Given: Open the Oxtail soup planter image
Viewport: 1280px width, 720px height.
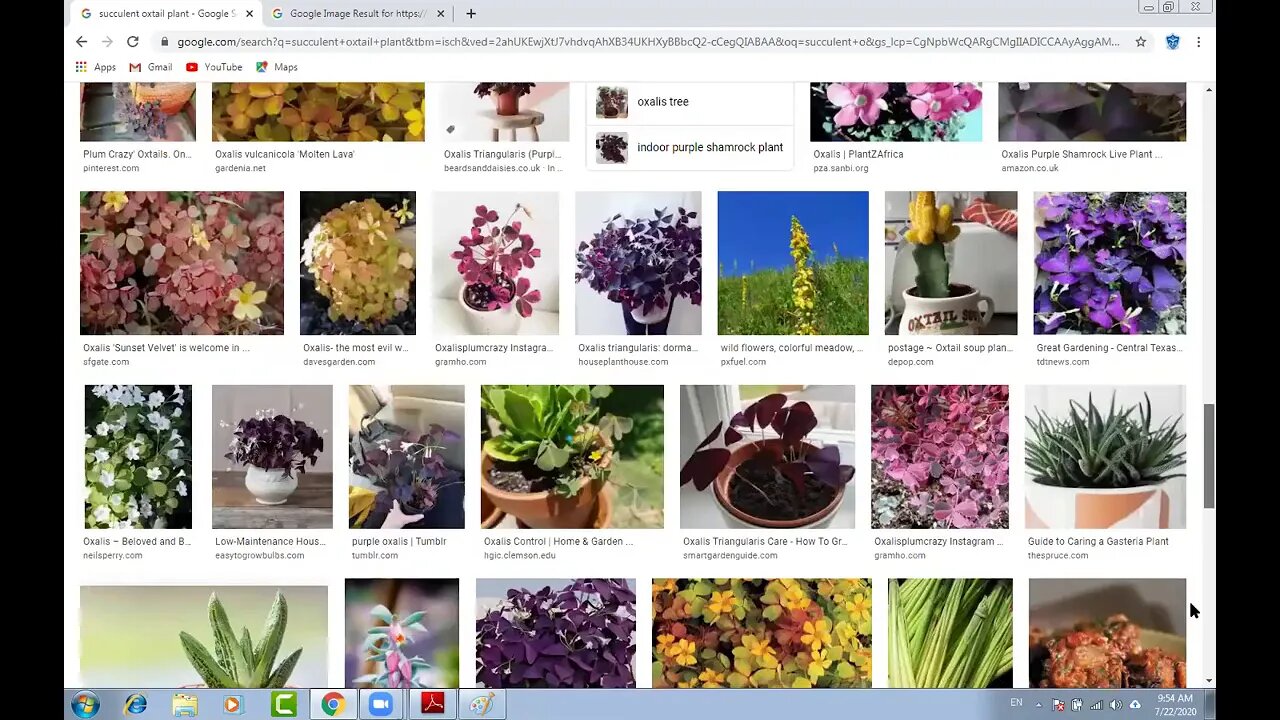Looking at the screenshot, I should point(951,263).
